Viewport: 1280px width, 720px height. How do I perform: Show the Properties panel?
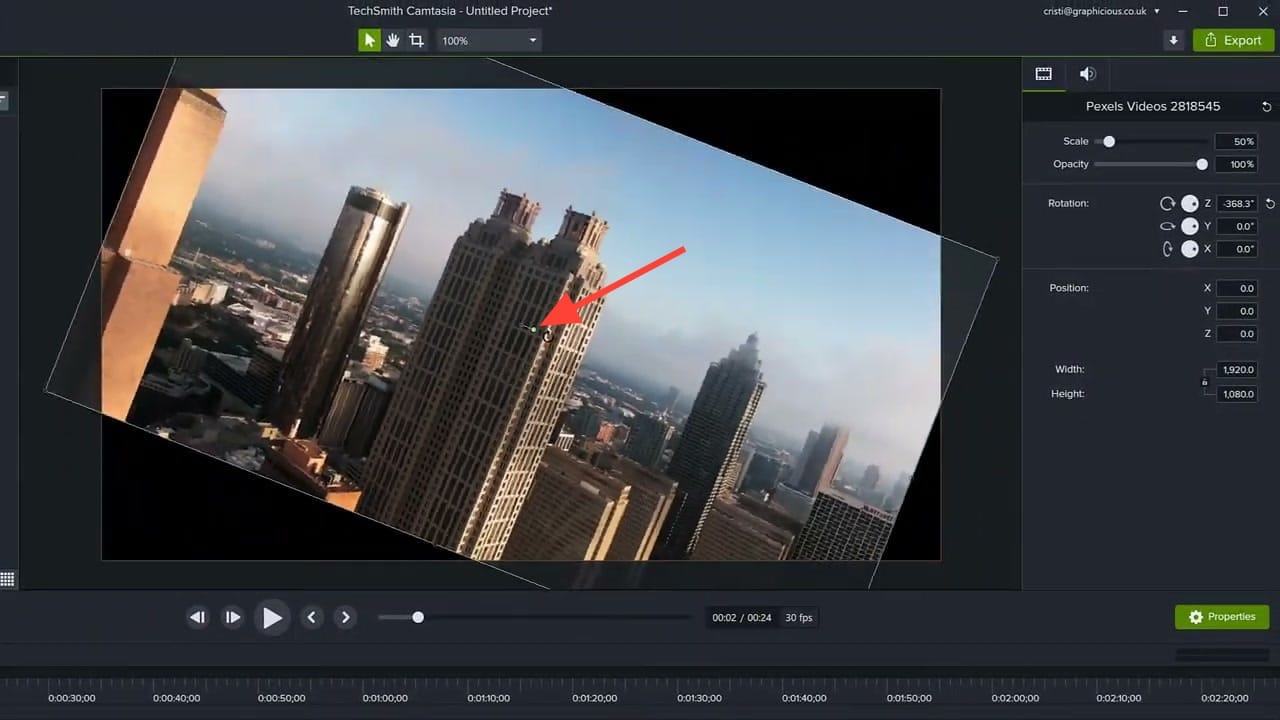pos(1222,616)
